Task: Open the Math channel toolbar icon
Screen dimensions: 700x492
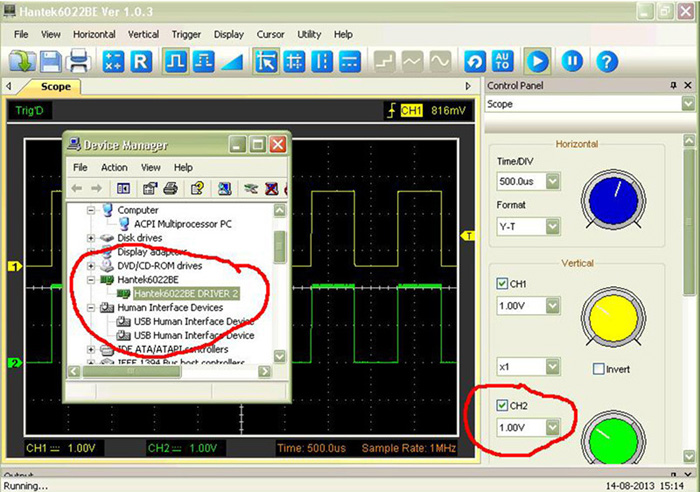Action: [x=113, y=61]
